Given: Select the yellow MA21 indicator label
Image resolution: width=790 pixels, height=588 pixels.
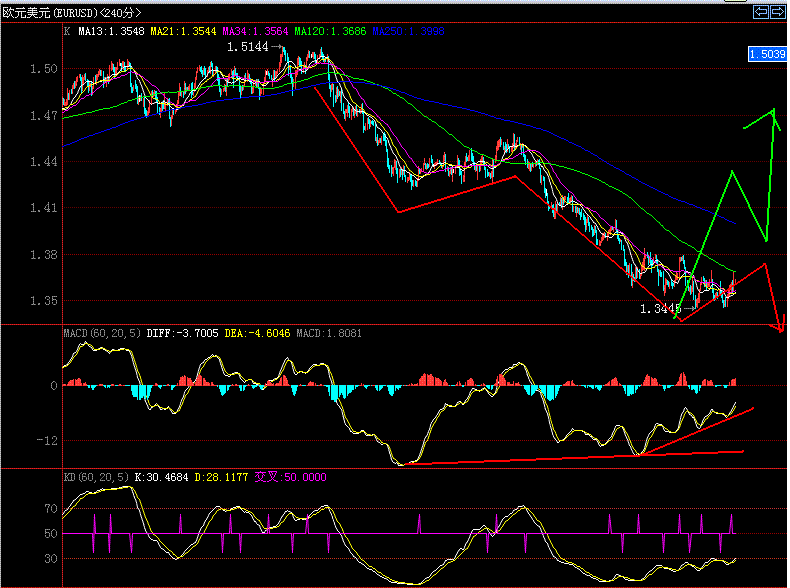Looking at the screenshot, I should click(x=184, y=32).
